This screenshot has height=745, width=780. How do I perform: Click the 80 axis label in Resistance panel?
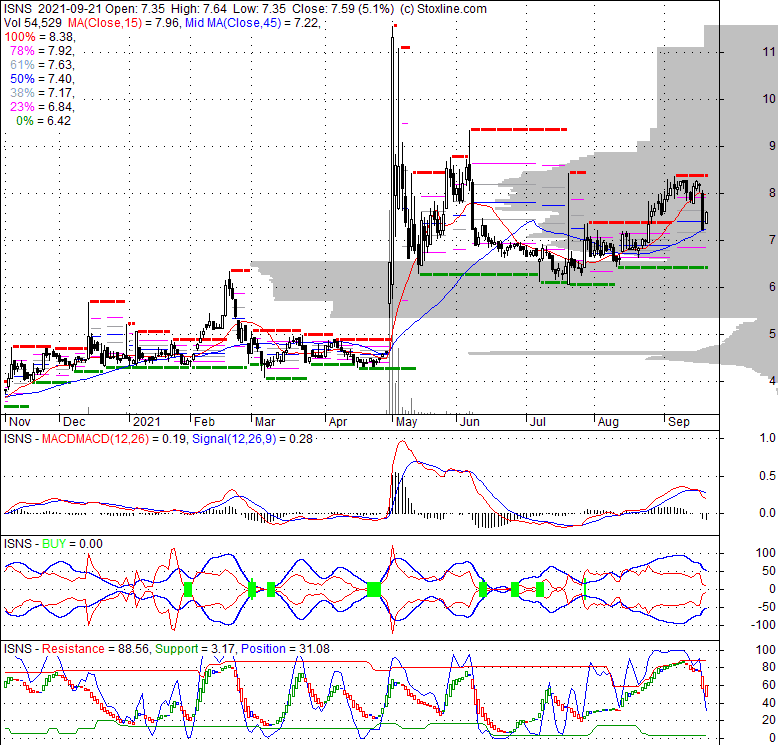point(769,667)
